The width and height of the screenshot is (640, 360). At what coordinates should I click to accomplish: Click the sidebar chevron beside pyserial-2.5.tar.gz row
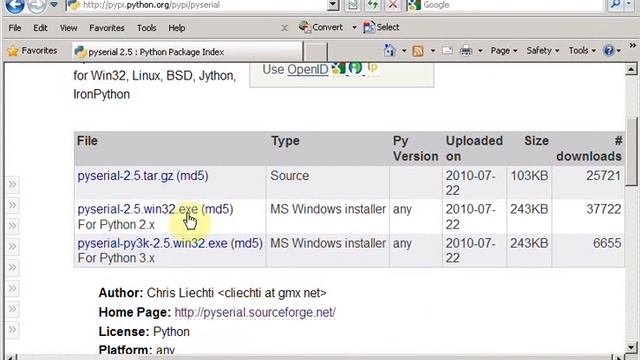coord(12,184)
